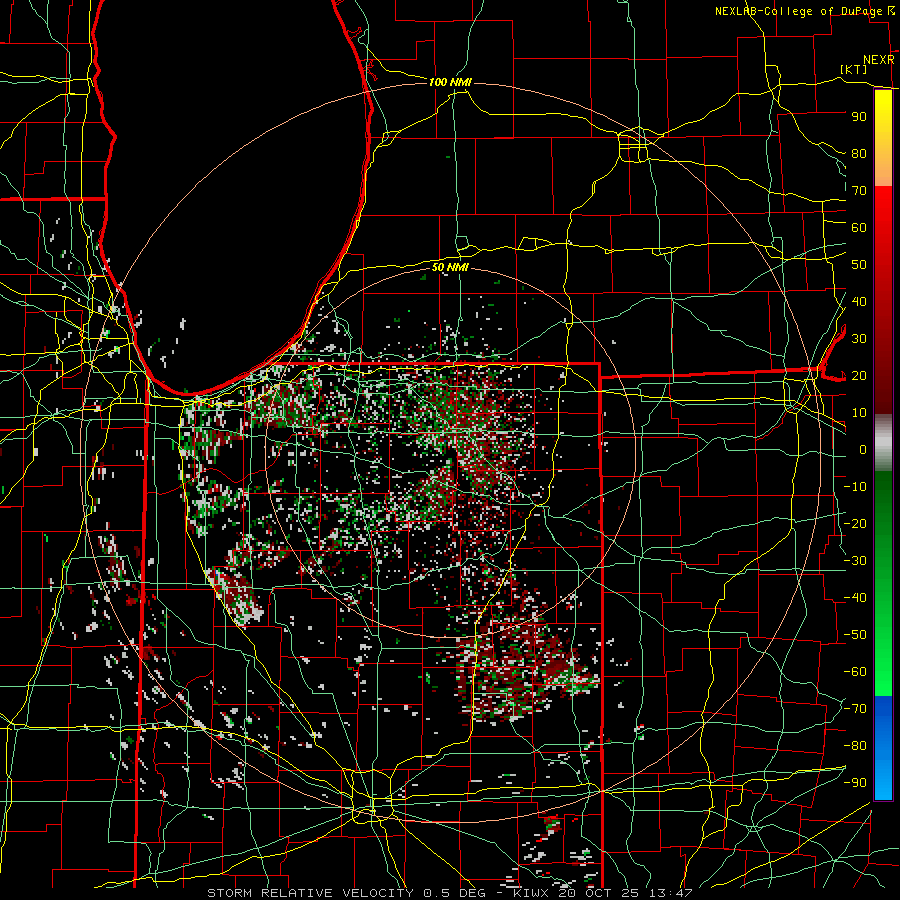Click the positive 40 scale value
Screen dimensions: 900x900
859,301
